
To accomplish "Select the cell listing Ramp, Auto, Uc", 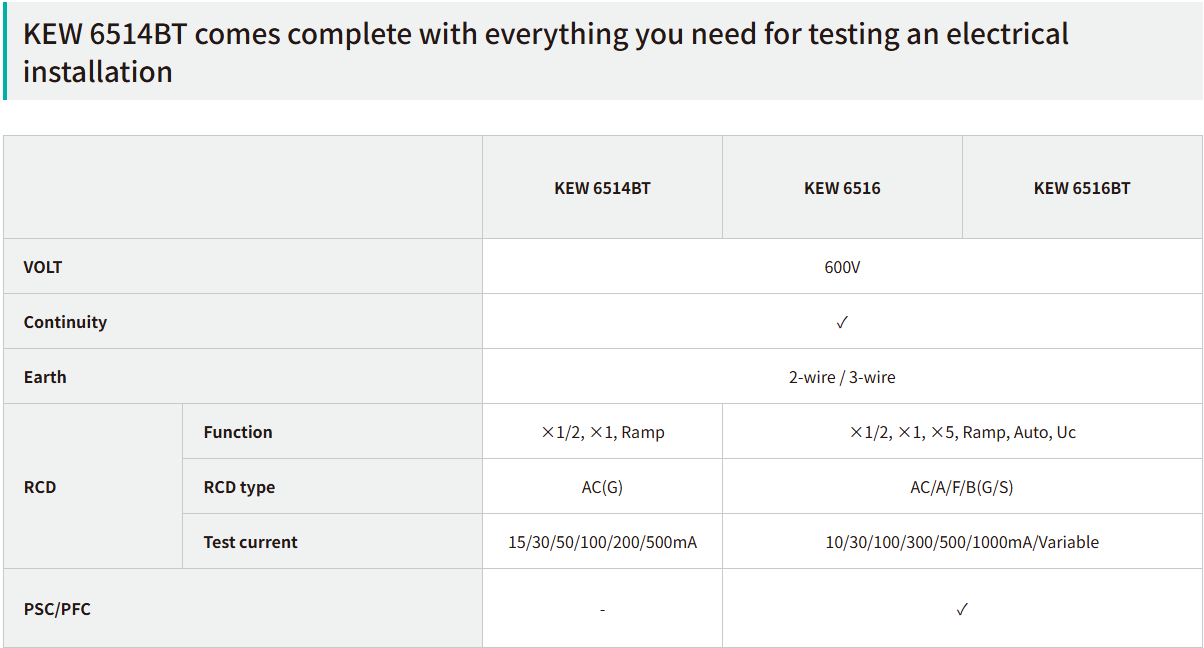I will [x=962, y=432].
